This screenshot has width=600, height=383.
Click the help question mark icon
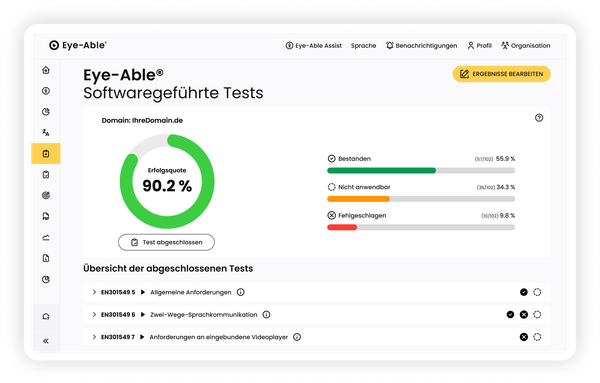click(539, 118)
